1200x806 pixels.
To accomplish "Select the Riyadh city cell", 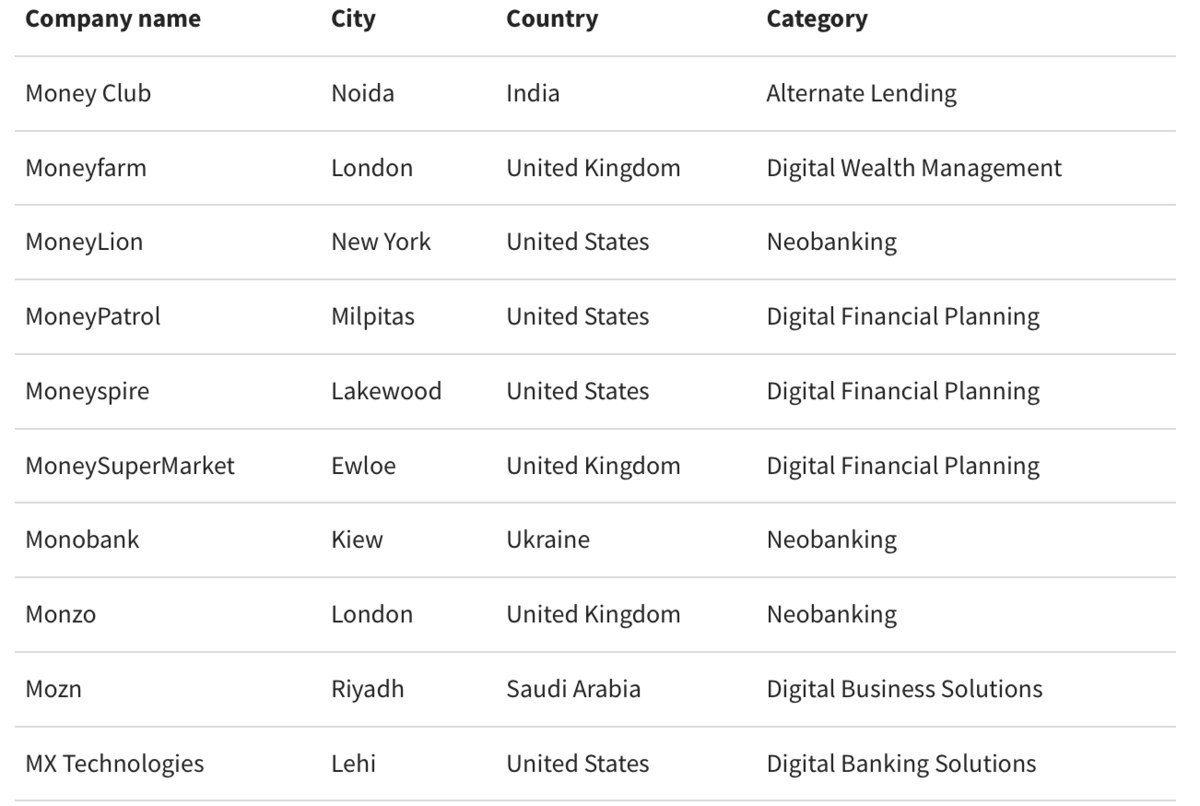I will [x=367, y=689].
